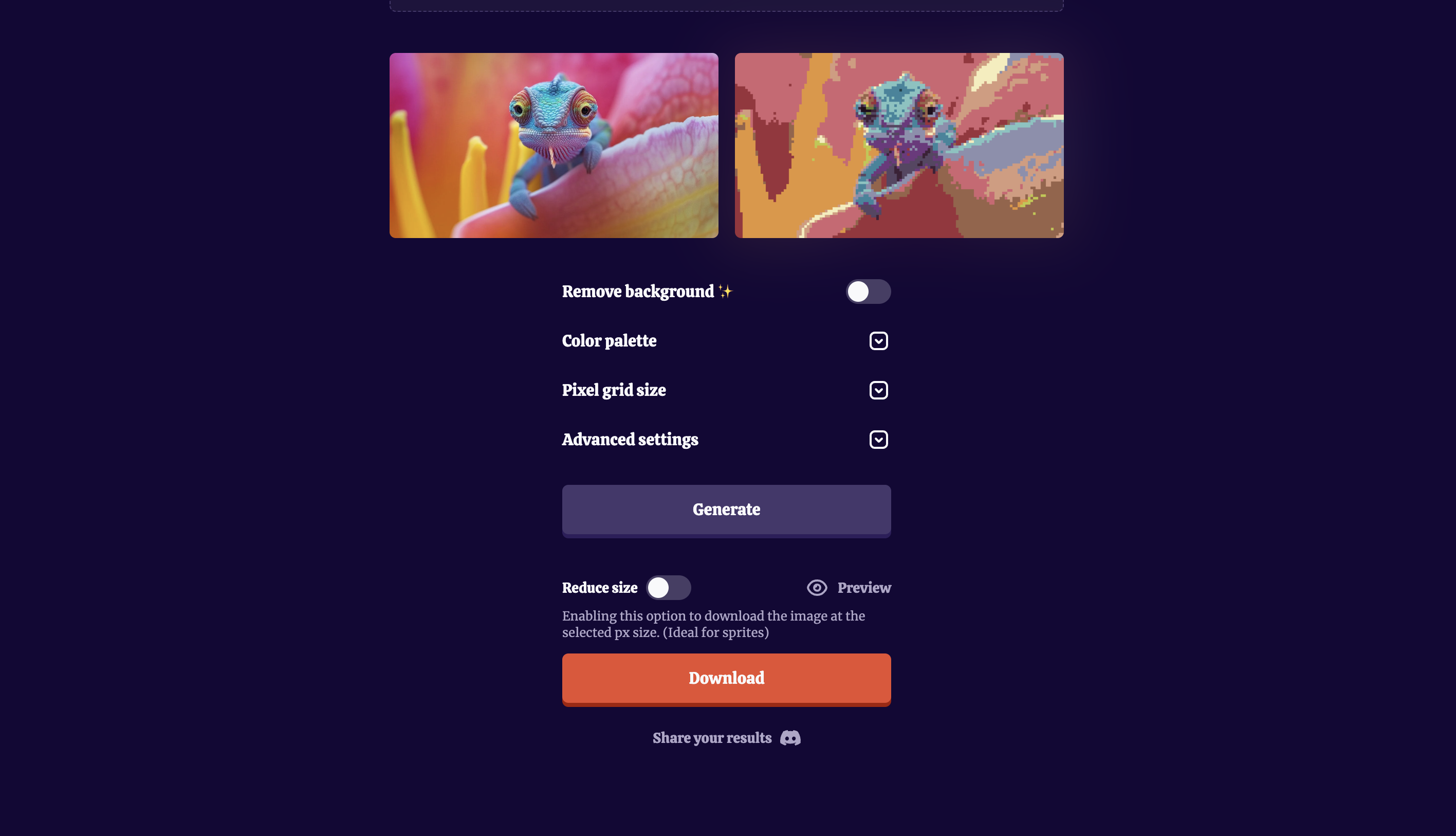Click the Color palette section label
This screenshot has width=1456, height=836.
609,341
